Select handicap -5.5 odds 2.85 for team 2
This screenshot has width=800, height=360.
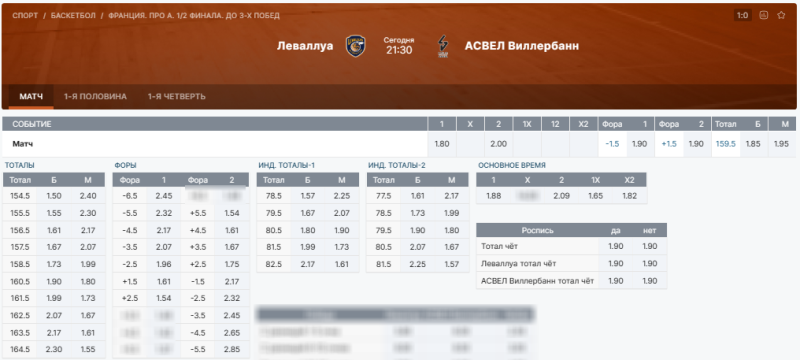(x=232, y=350)
